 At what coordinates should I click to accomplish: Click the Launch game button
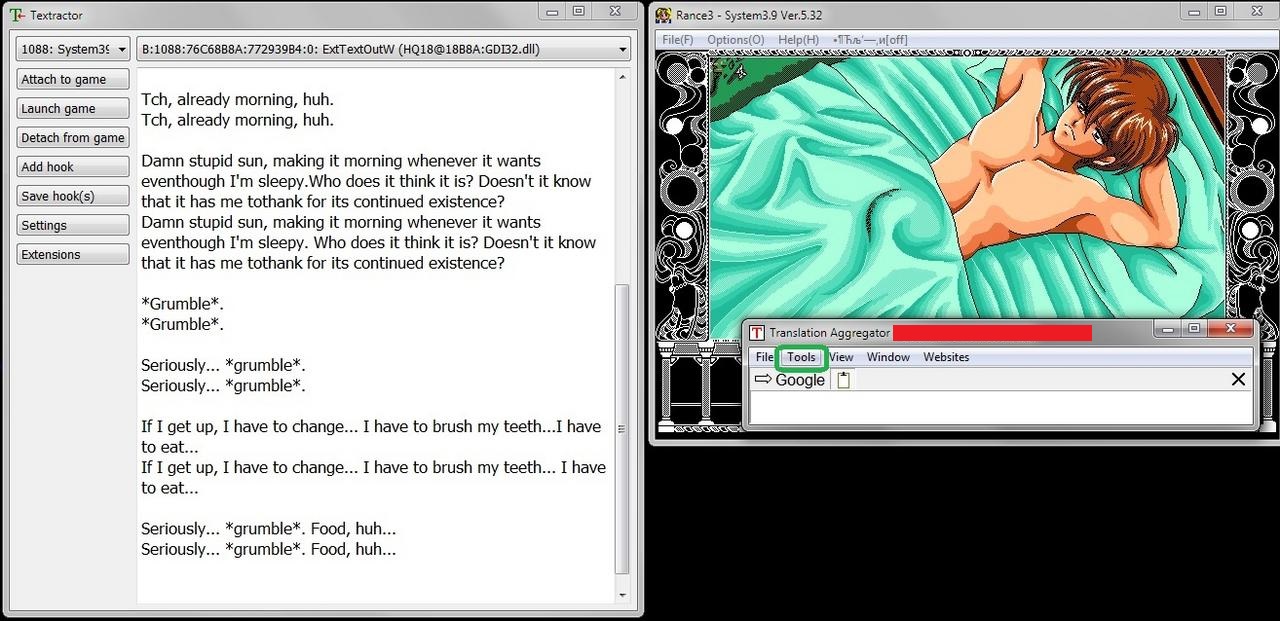point(73,108)
